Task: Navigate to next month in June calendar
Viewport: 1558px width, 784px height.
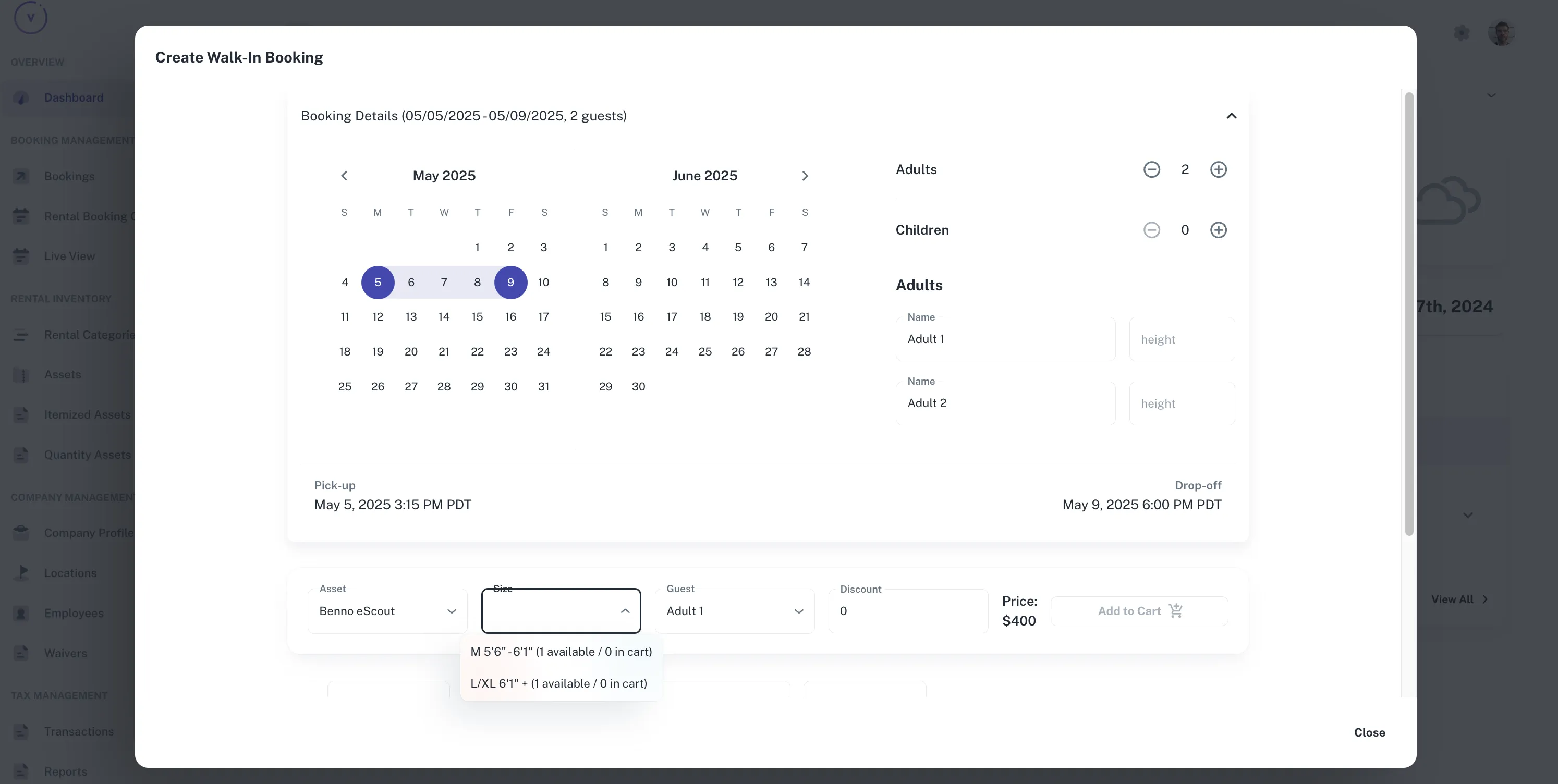Action: (805, 175)
